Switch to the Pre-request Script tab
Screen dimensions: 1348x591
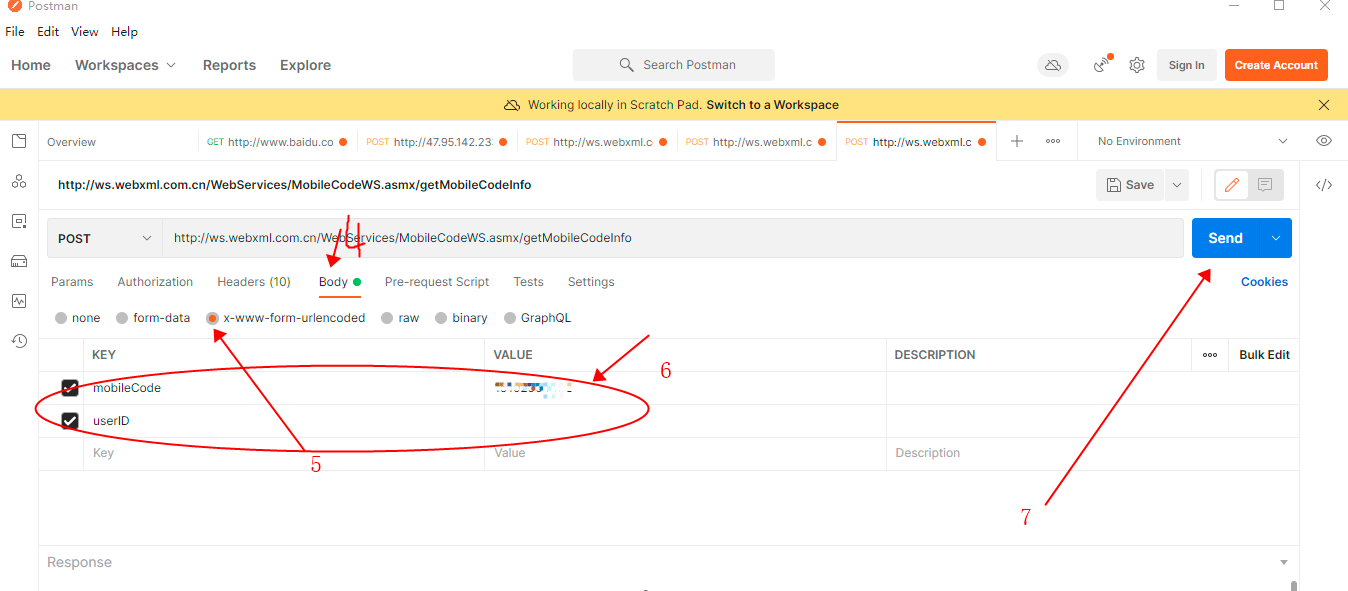click(437, 282)
